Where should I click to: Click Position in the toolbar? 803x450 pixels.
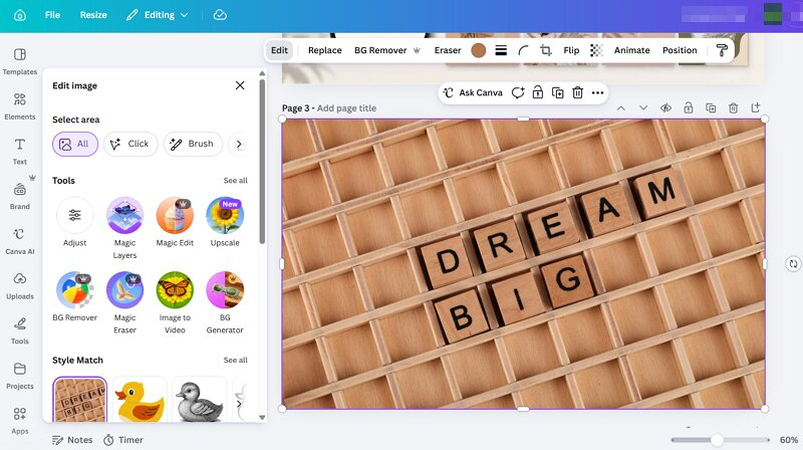click(680, 50)
